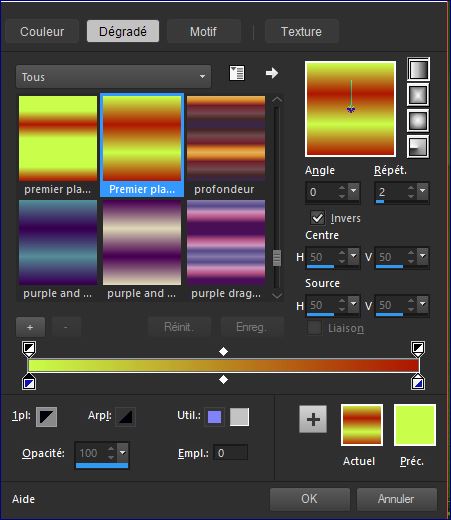The image size is (451, 520).
Task: Open the Tous category dropdown
Action: pos(113,77)
